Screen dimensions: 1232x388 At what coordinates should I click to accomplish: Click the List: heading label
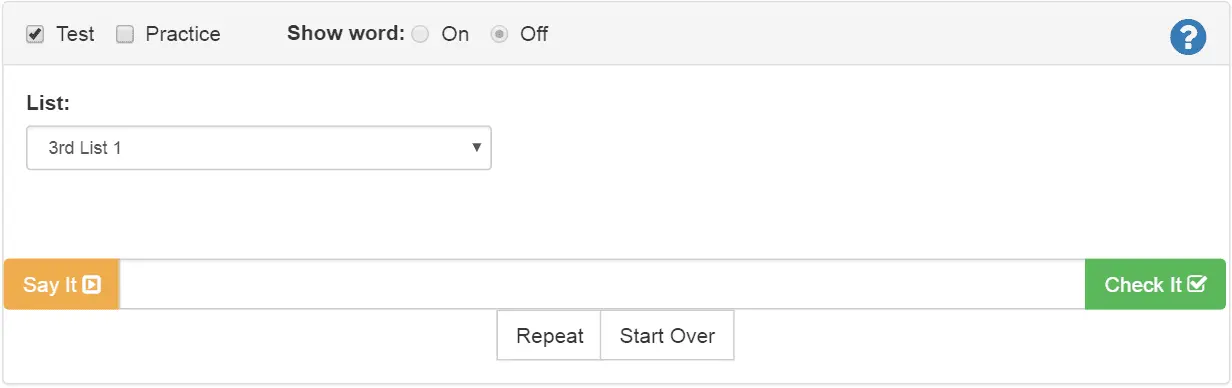48,103
